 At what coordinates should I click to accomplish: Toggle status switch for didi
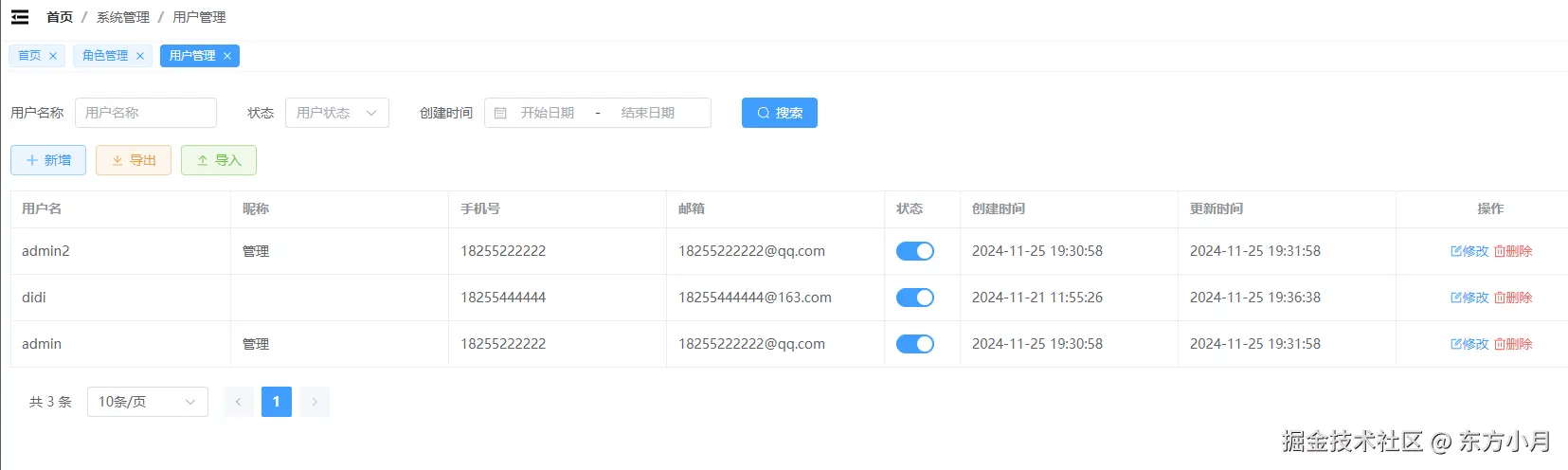click(915, 298)
